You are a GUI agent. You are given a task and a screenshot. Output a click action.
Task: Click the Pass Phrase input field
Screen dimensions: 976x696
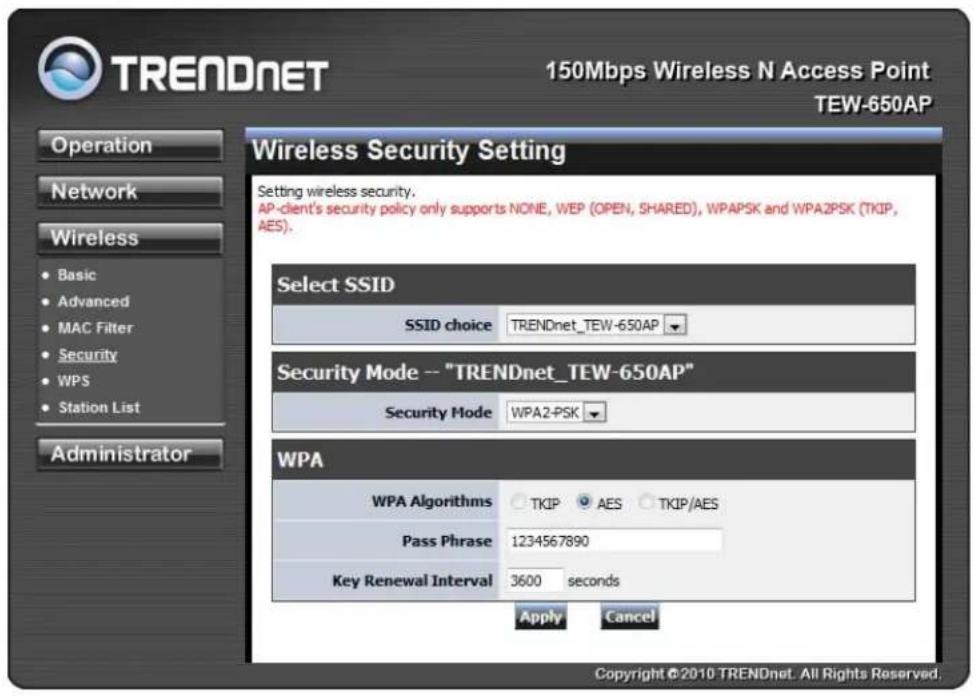[x=614, y=541]
